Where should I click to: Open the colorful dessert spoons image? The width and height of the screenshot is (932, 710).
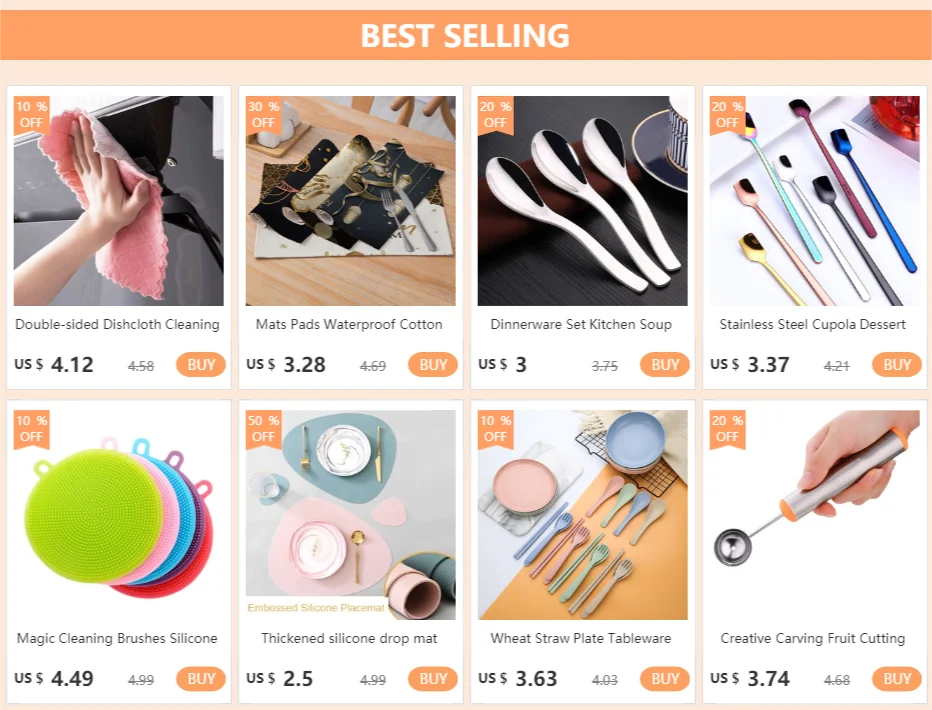pyautogui.click(x=814, y=201)
